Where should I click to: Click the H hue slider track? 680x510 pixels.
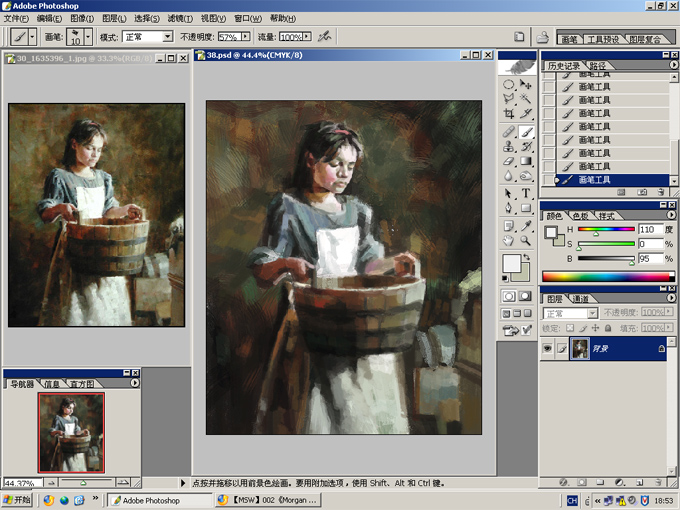(606, 229)
